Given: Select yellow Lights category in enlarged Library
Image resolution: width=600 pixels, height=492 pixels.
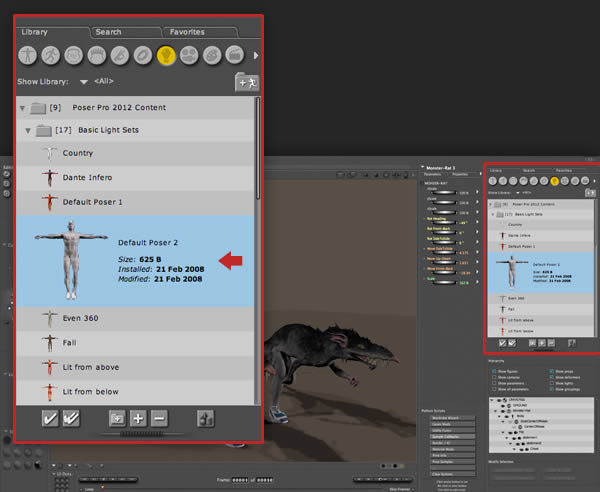Looking at the screenshot, I should pos(166,55).
